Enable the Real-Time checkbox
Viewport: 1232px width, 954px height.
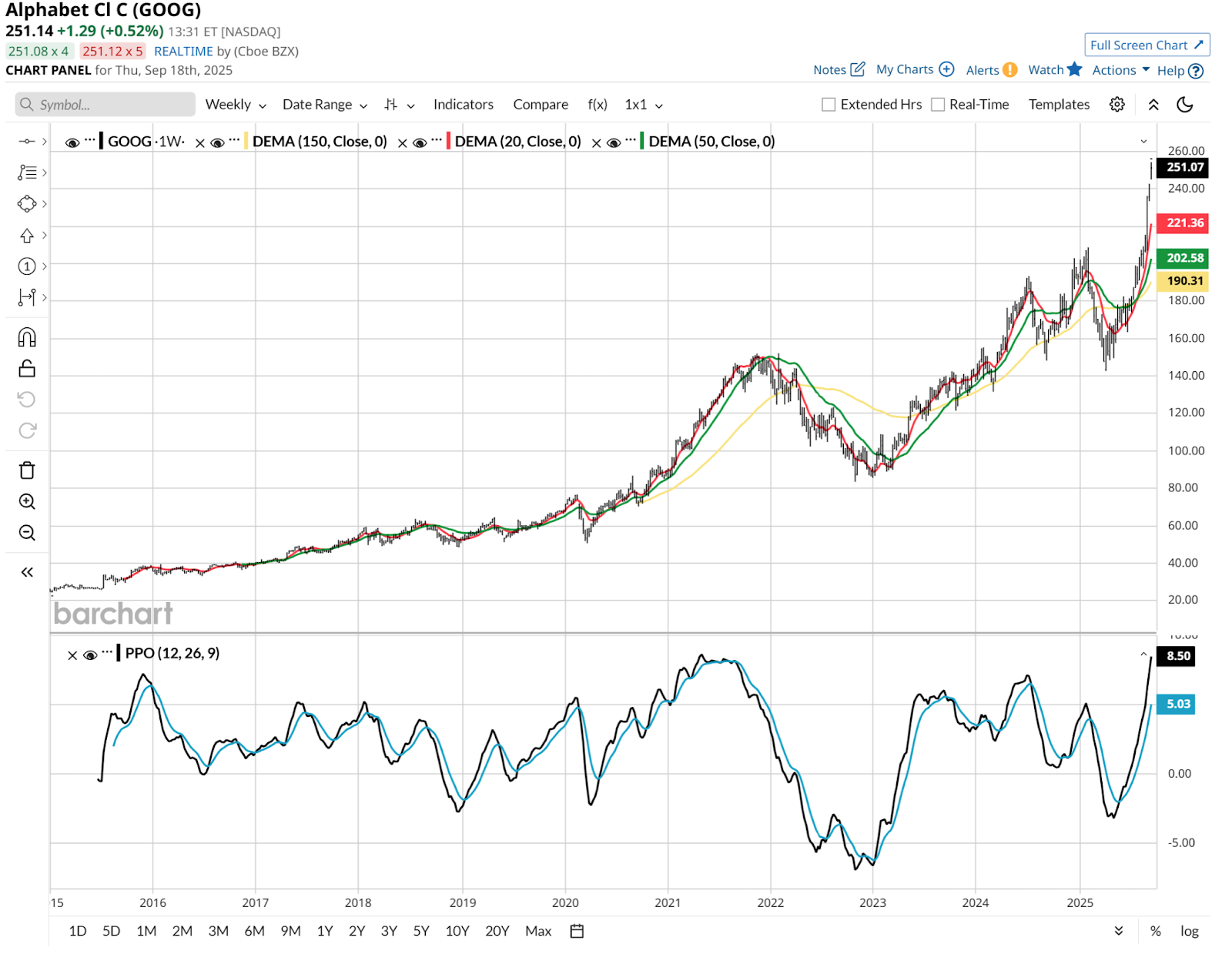pyautogui.click(x=938, y=105)
